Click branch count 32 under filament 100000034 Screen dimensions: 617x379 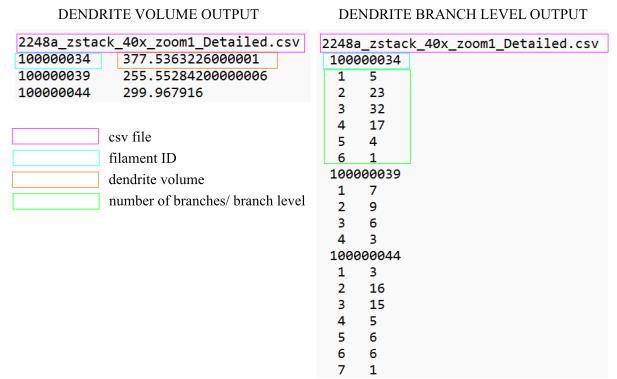click(x=377, y=109)
